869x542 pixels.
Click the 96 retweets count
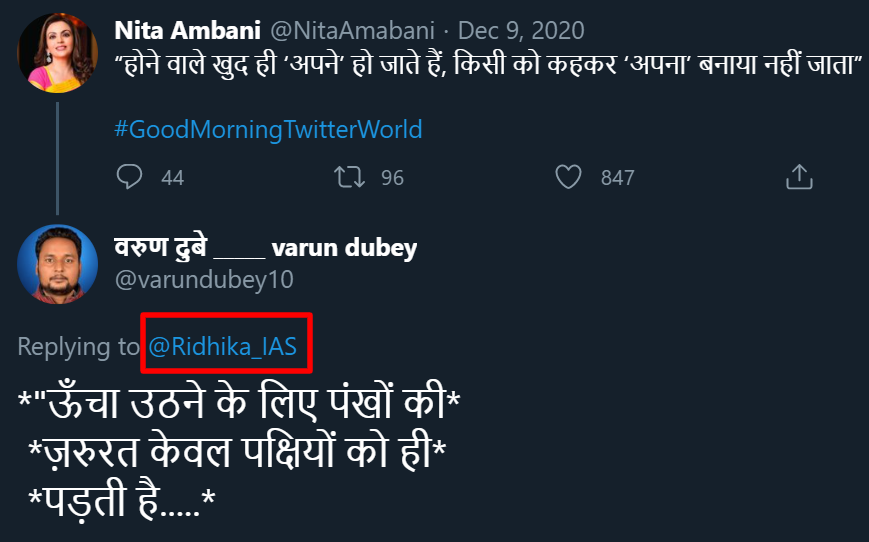pos(392,178)
